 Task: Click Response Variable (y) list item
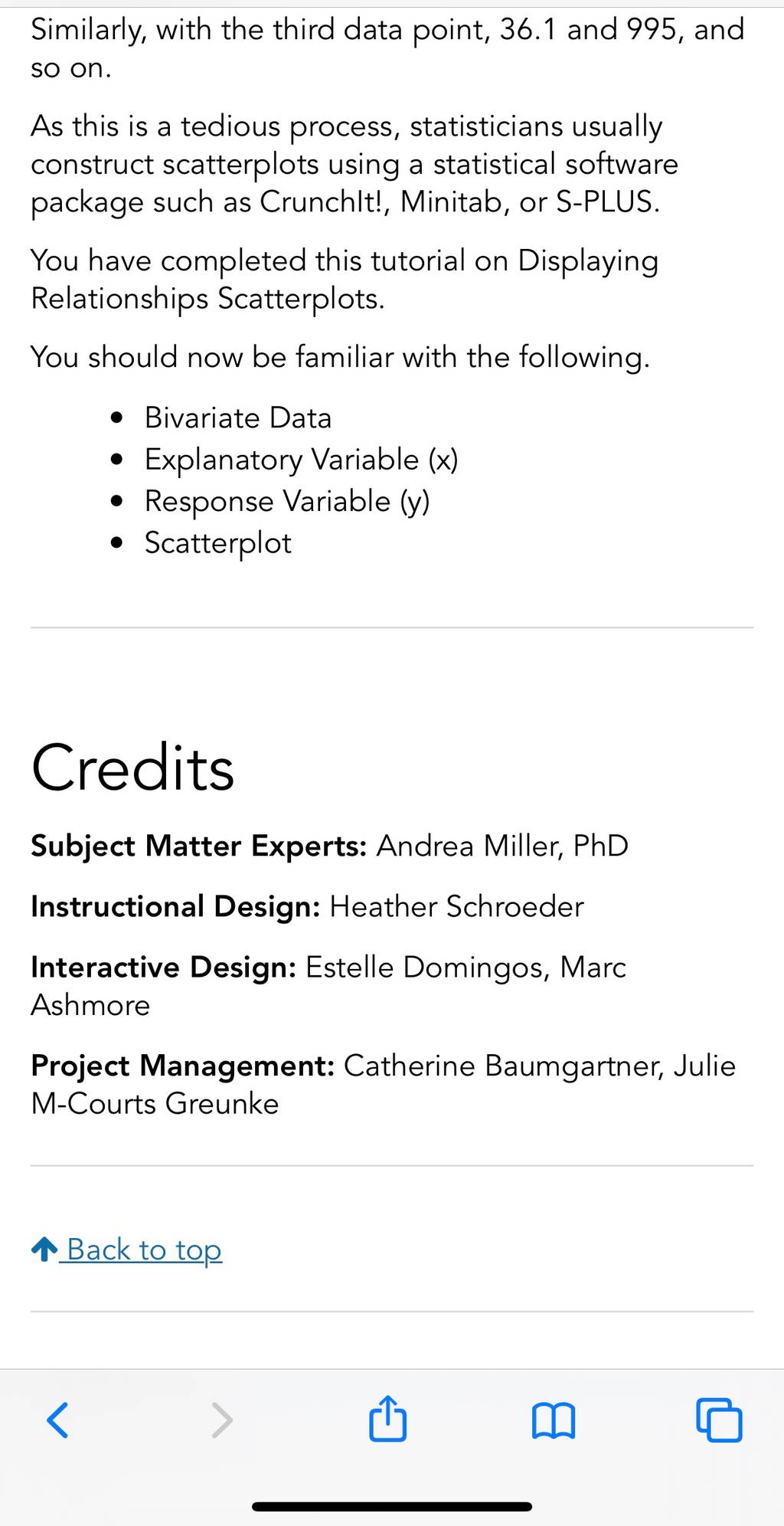click(x=287, y=502)
